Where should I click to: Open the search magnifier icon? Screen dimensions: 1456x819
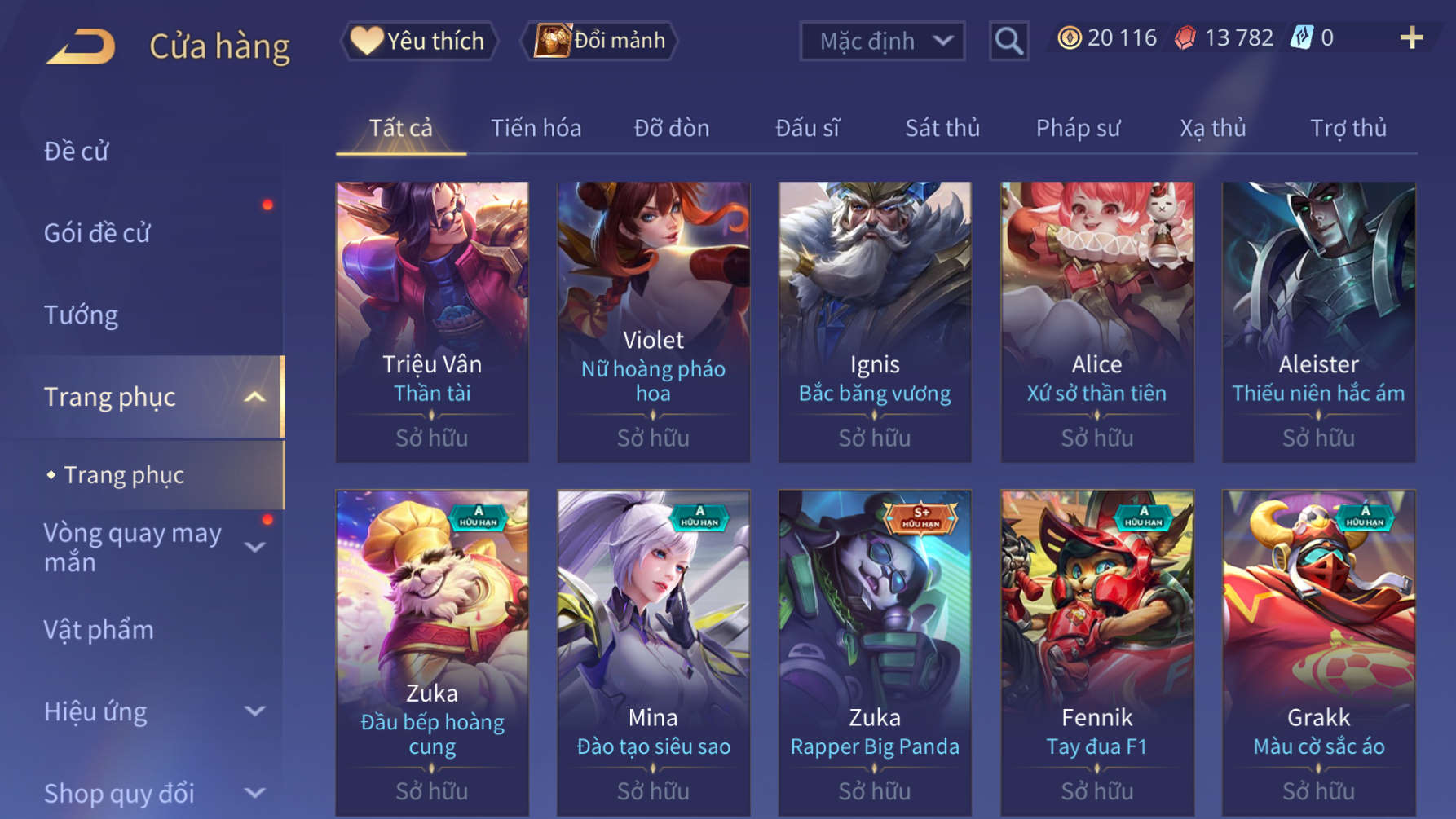[1008, 41]
